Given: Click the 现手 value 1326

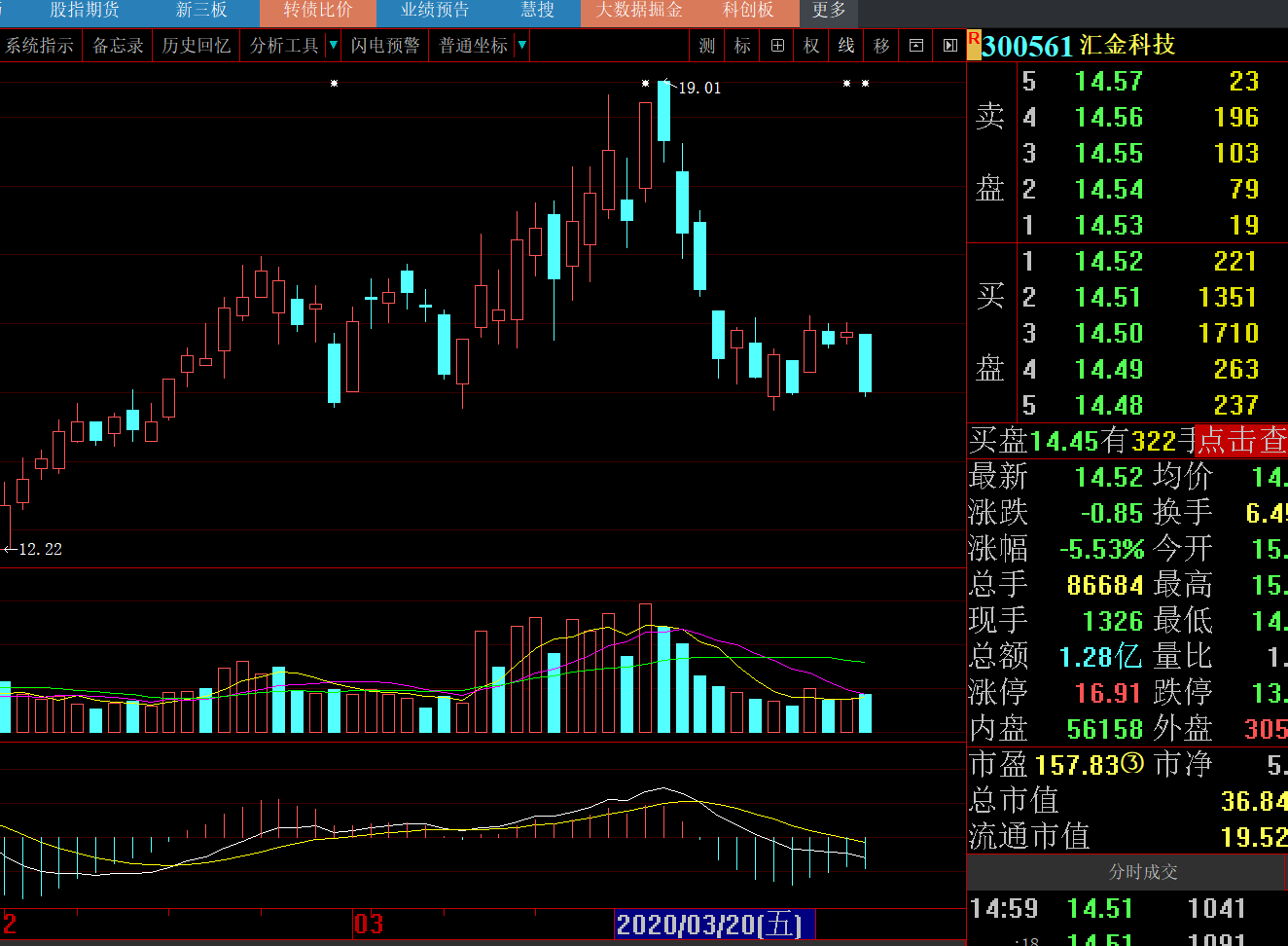Looking at the screenshot, I should [1113, 621].
